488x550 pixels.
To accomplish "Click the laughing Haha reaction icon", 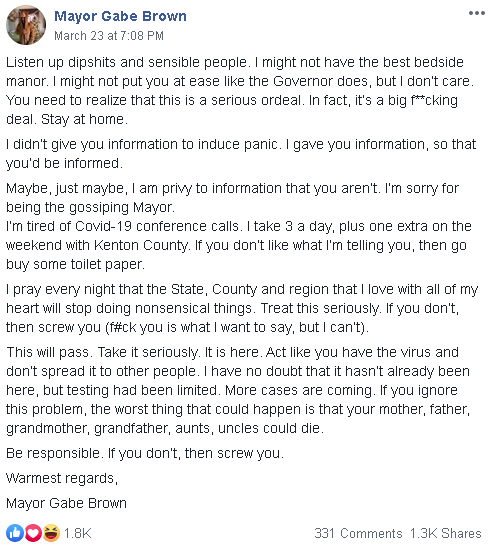I will (51, 533).
